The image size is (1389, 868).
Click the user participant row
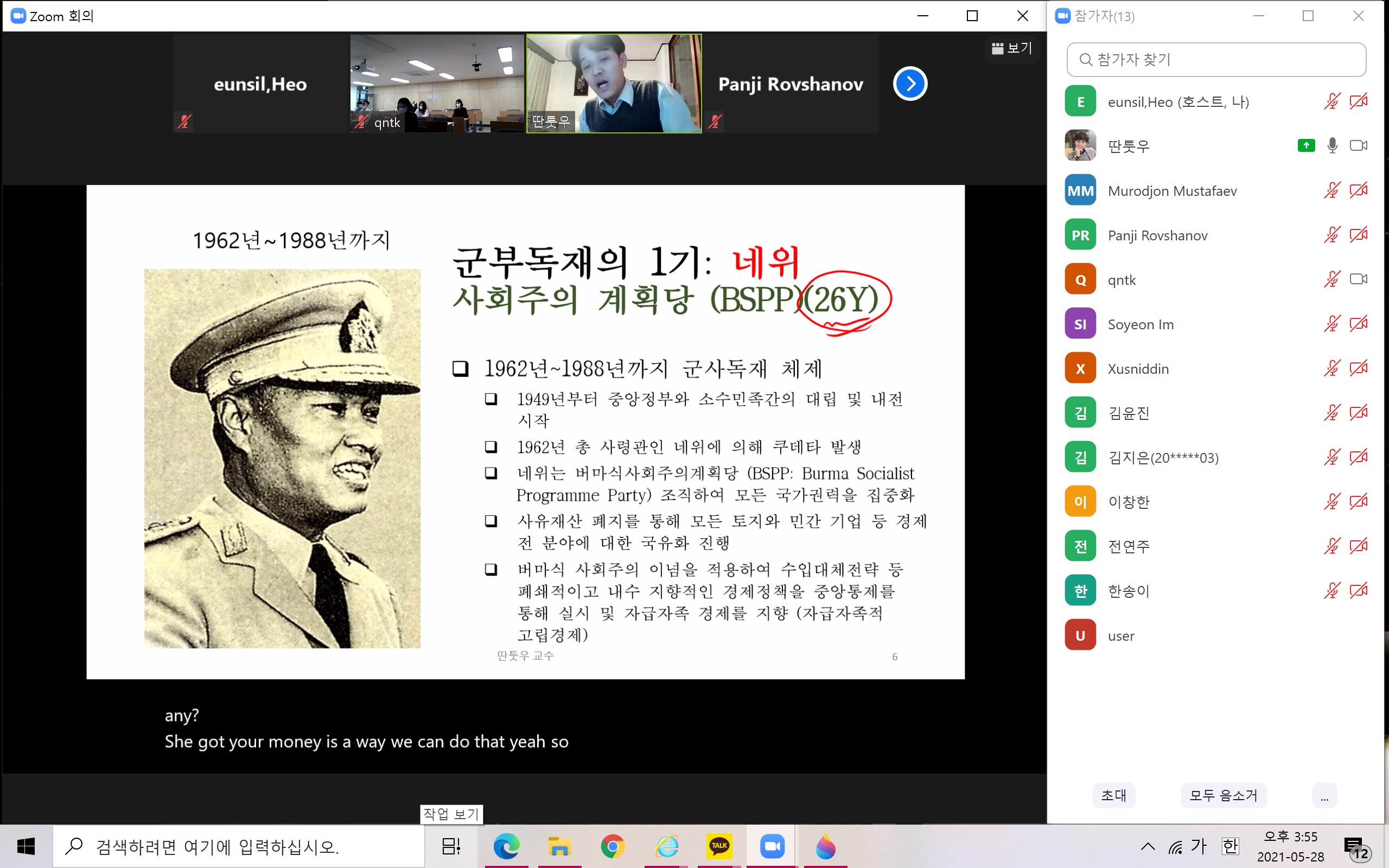[1216, 635]
